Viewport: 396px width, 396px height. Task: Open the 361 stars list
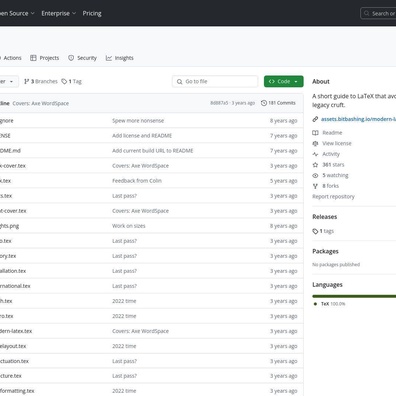tap(333, 165)
